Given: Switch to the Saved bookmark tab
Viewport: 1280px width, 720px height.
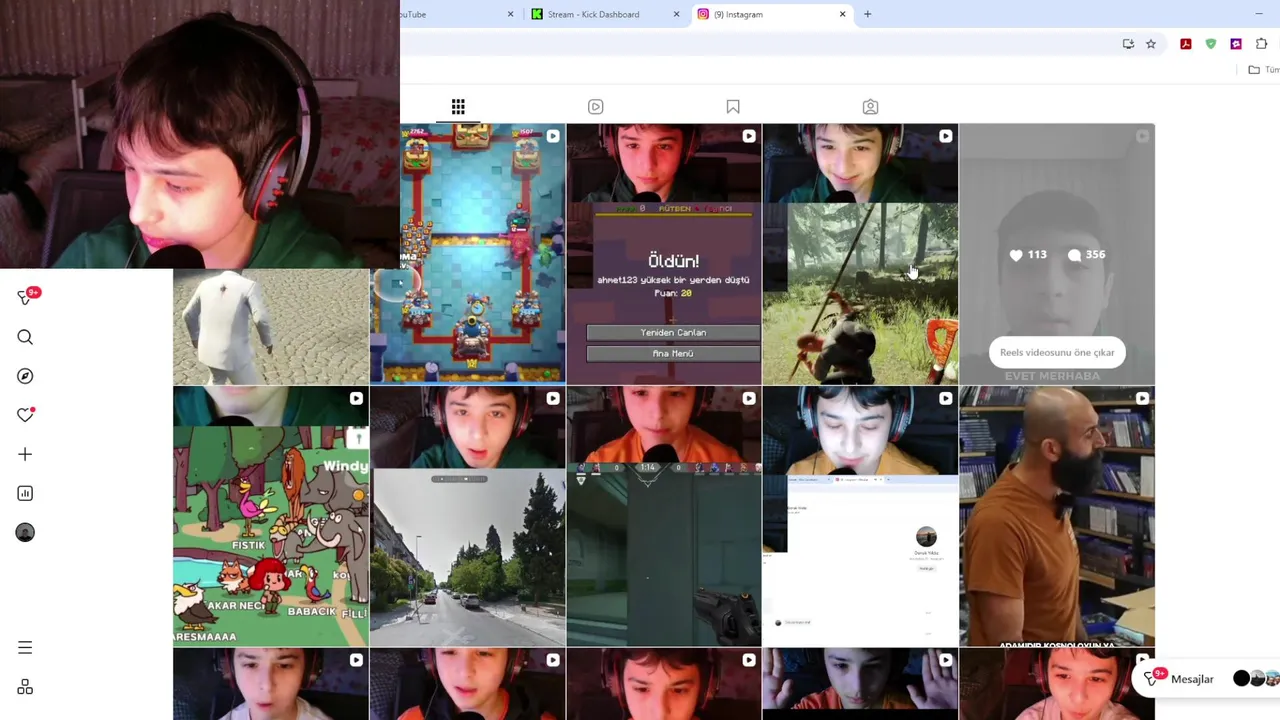Looking at the screenshot, I should pos(733,107).
